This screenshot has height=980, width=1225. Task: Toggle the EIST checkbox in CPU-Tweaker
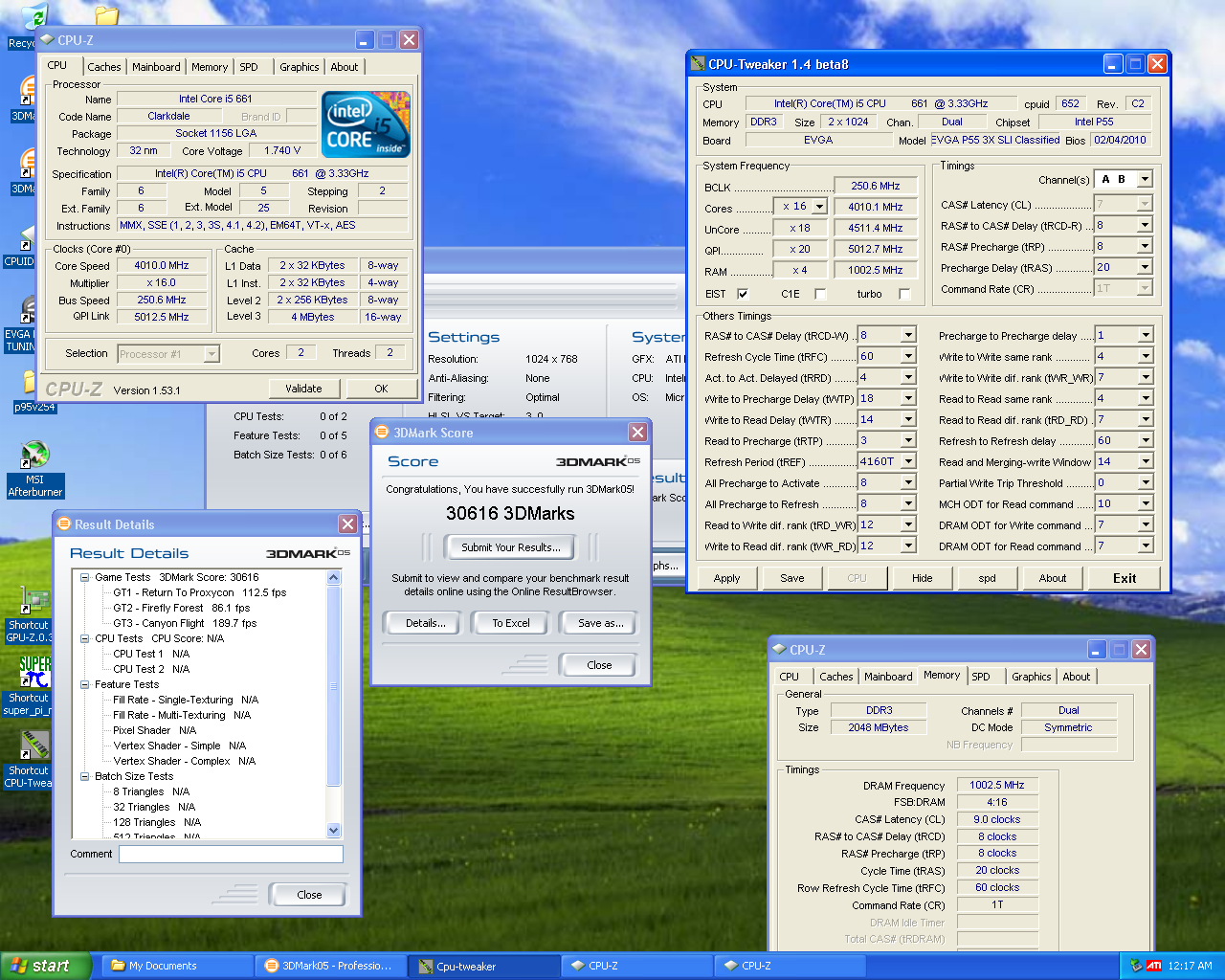click(x=743, y=294)
